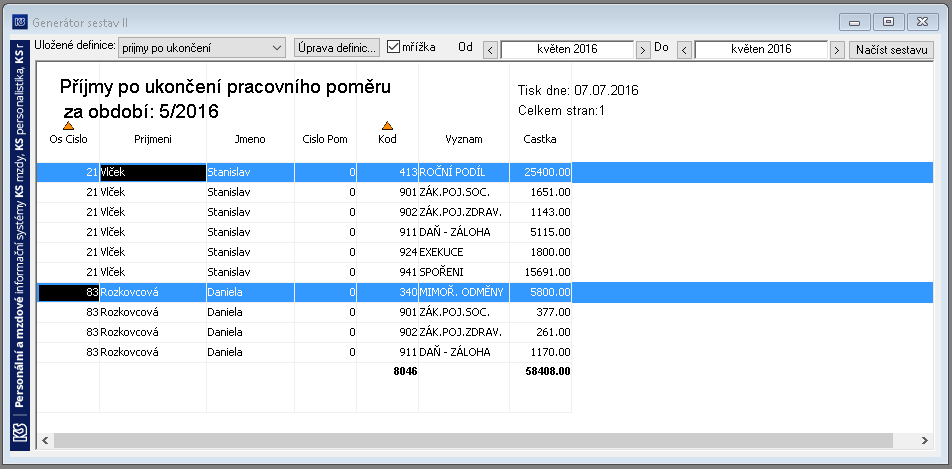Go to previous month in Od field
952x469 pixels.
click(x=491, y=50)
